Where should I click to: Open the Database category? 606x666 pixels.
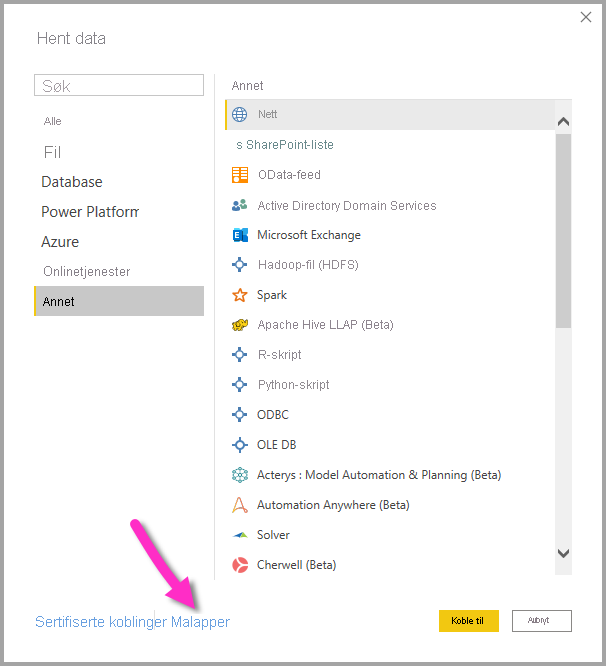pos(72,182)
